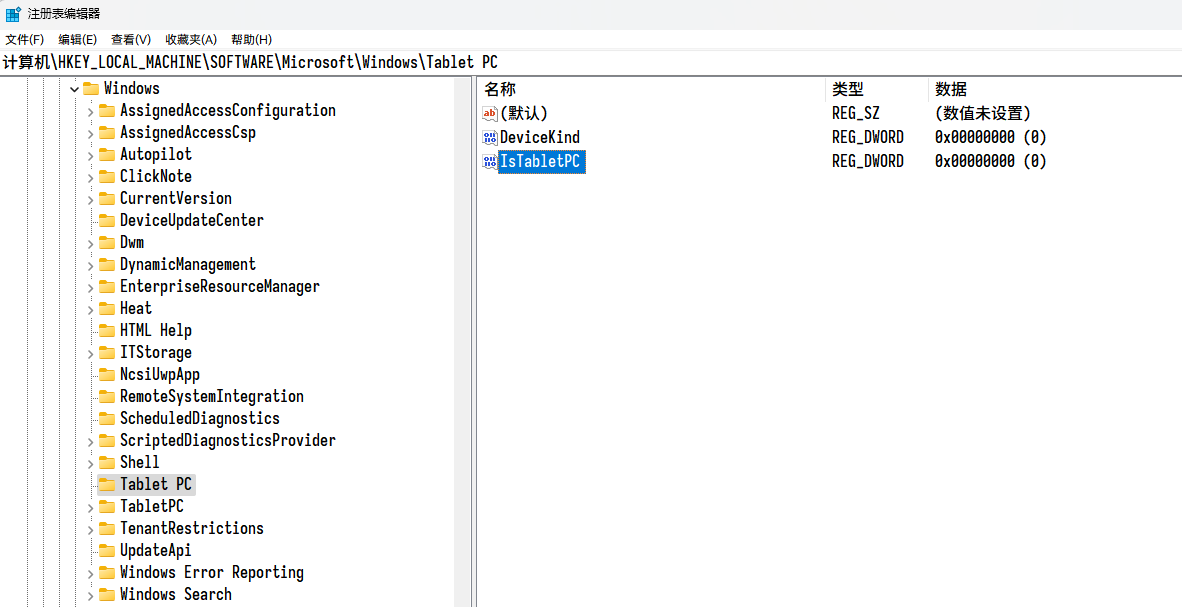
Task: Click the tree pane vertical scrollbar
Action: pos(462,340)
